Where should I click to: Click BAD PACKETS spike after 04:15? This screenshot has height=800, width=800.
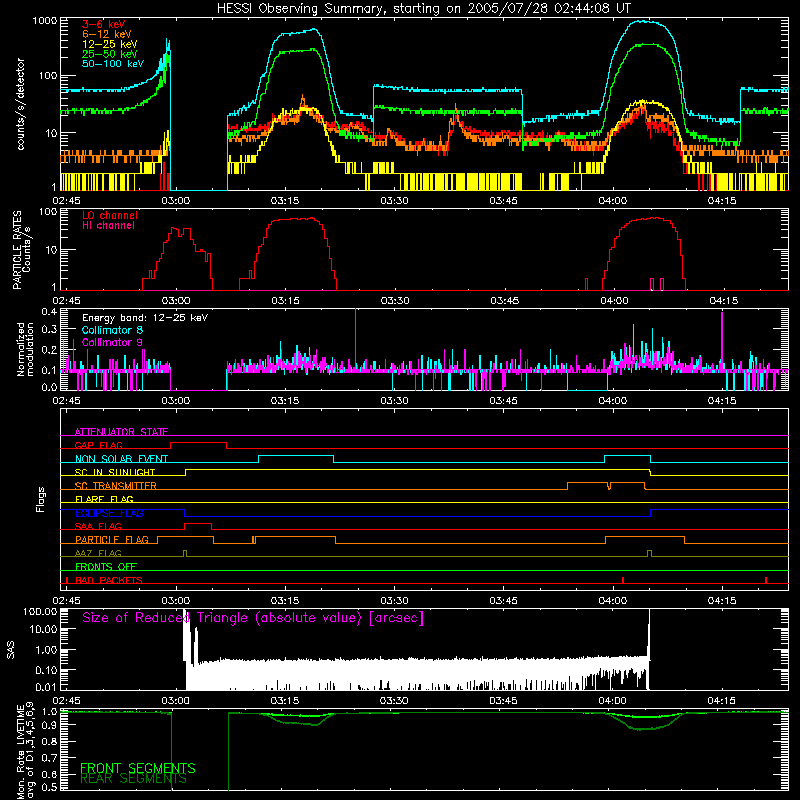pos(766,580)
